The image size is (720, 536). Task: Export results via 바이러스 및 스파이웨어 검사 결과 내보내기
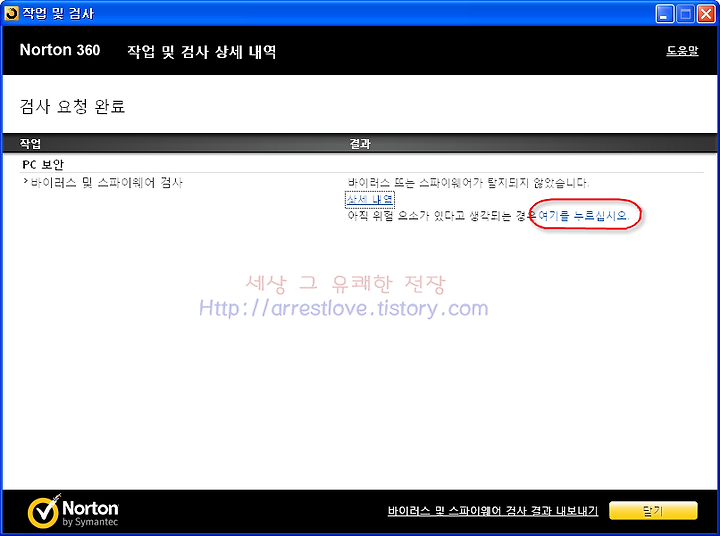pos(493,511)
